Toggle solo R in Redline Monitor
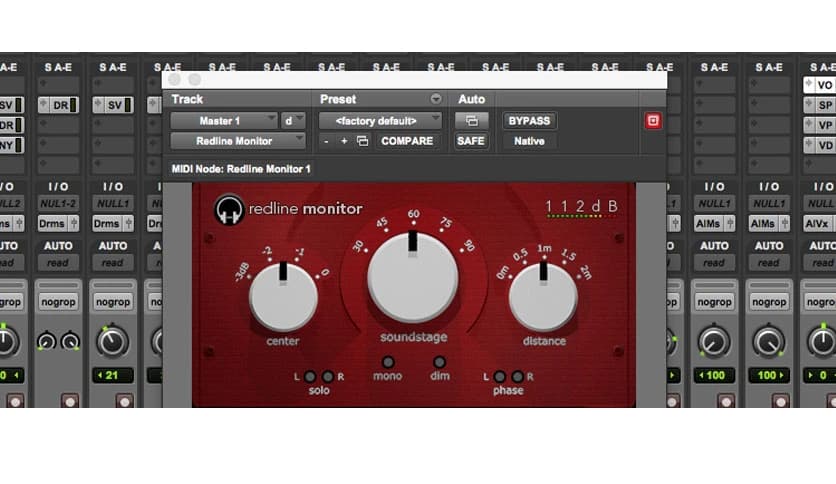This screenshot has height=484, width=836. click(328, 377)
